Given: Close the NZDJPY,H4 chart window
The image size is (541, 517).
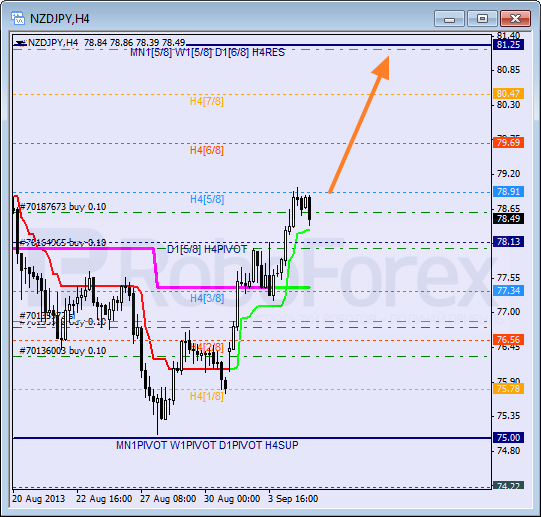Looking at the screenshot, I should (x=515, y=19).
